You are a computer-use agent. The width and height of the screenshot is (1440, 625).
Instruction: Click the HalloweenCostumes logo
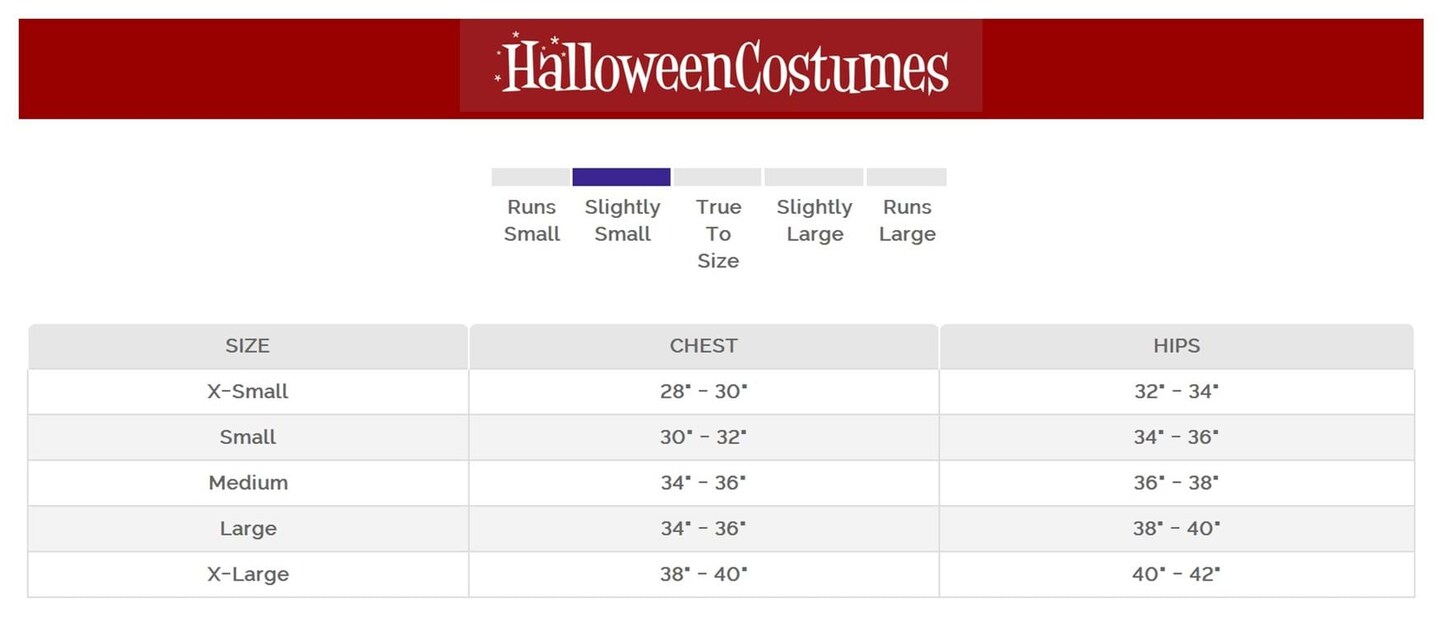[721, 67]
